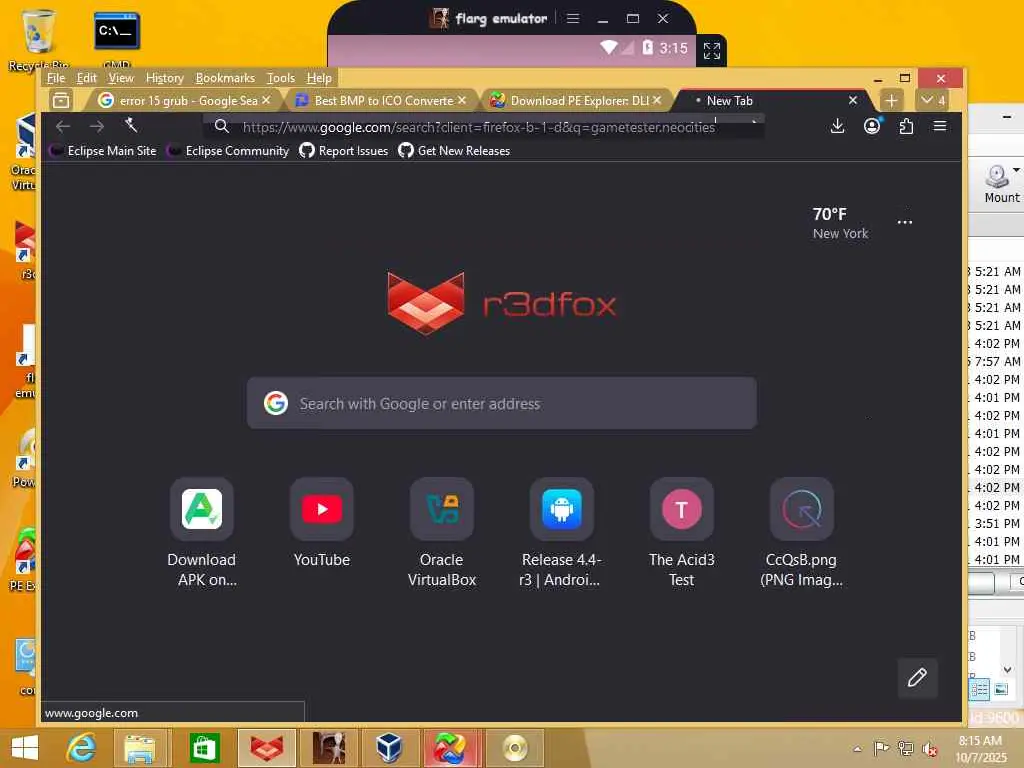Open the YouTube shortcut tile
The image size is (1024, 768).
(x=322, y=509)
